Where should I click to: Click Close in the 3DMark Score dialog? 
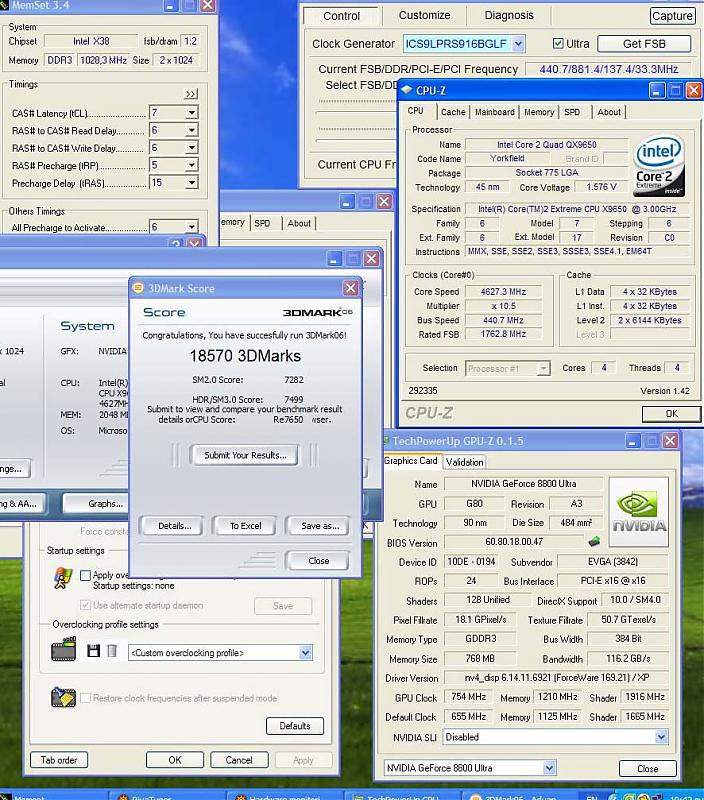point(318,561)
